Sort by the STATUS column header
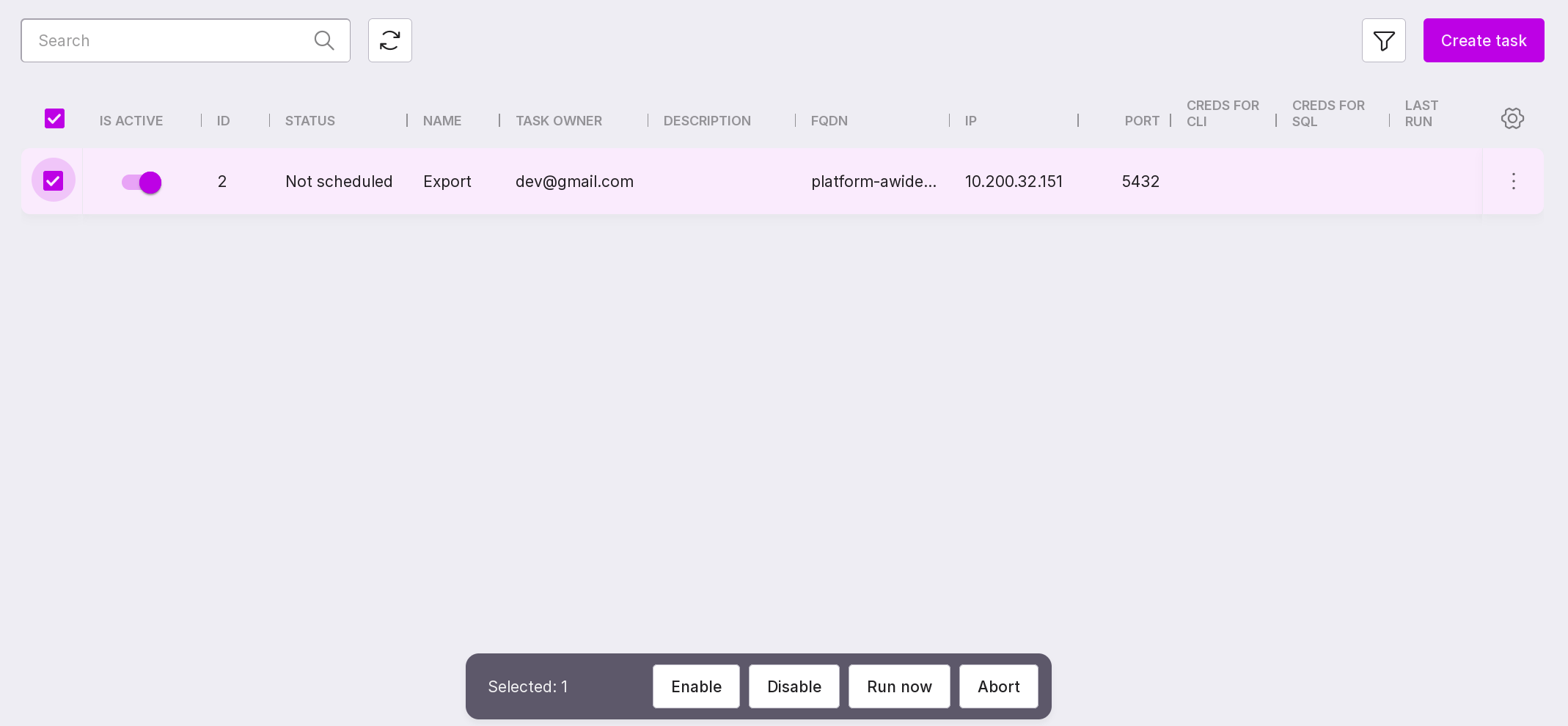 [309, 121]
